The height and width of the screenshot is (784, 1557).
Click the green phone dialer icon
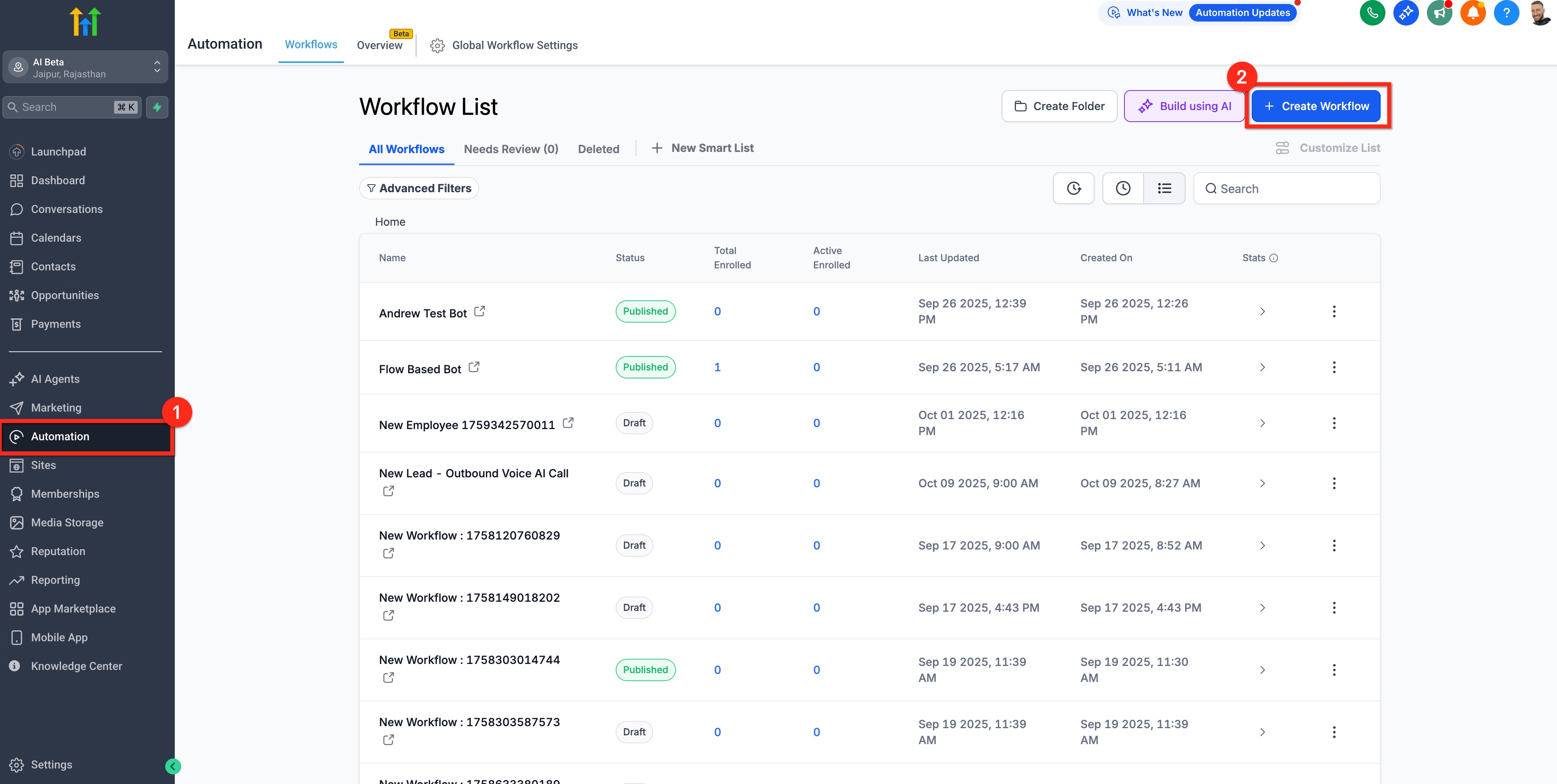(x=1372, y=13)
